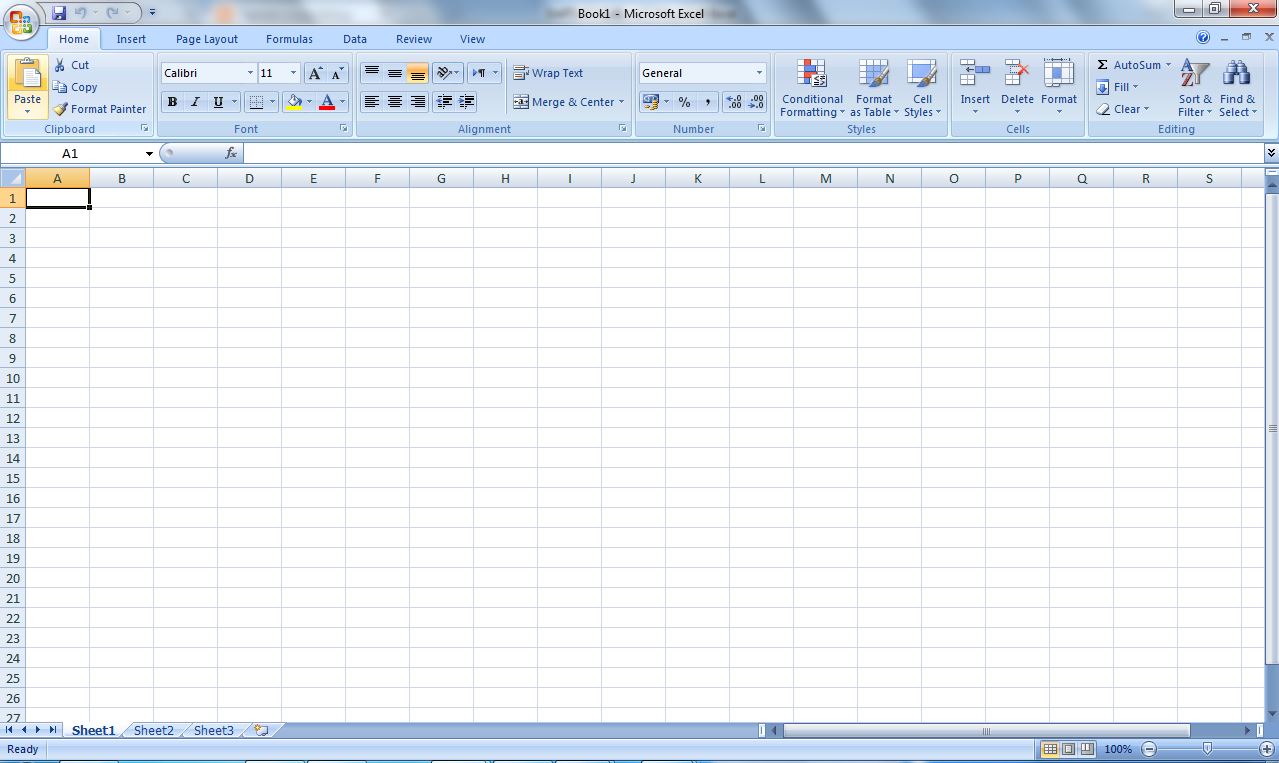Toggle Bold formatting
This screenshot has width=1279, height=763.
172,102
